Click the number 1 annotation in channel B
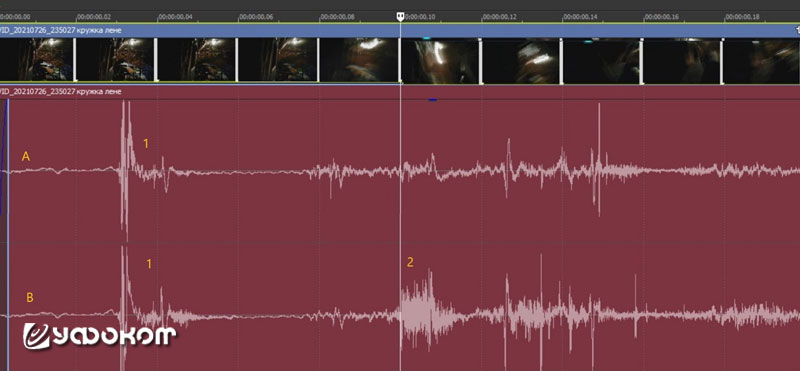 pos(149,264)
